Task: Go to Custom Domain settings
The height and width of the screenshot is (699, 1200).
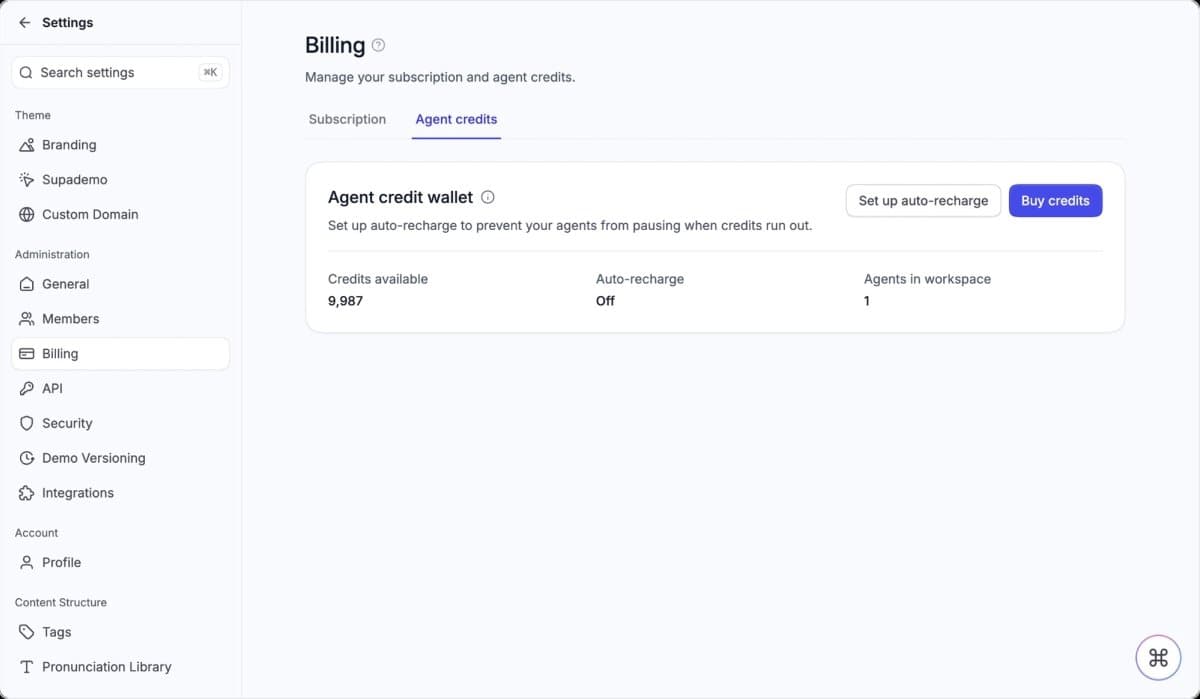Action: pyautogui.click(x=120, y=214)
